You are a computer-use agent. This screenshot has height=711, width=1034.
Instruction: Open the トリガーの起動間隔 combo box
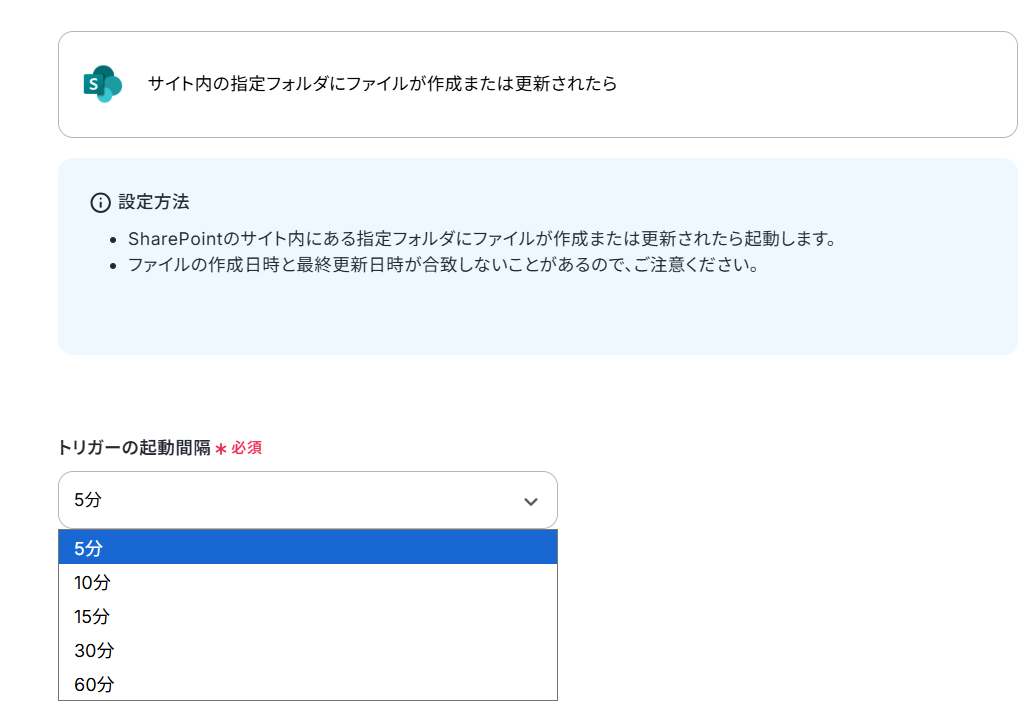(308, 500)
